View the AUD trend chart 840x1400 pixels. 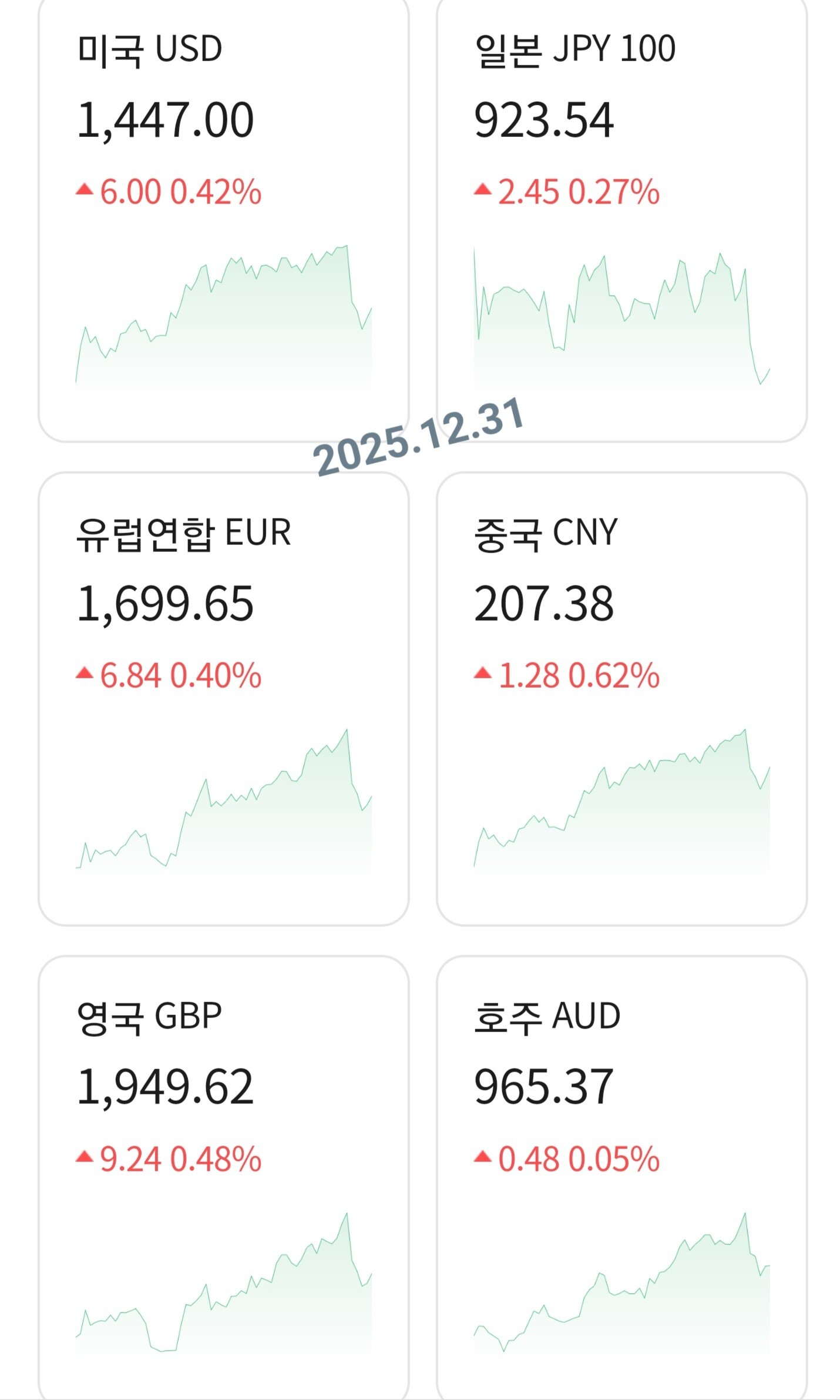(x=621, y=1284)
